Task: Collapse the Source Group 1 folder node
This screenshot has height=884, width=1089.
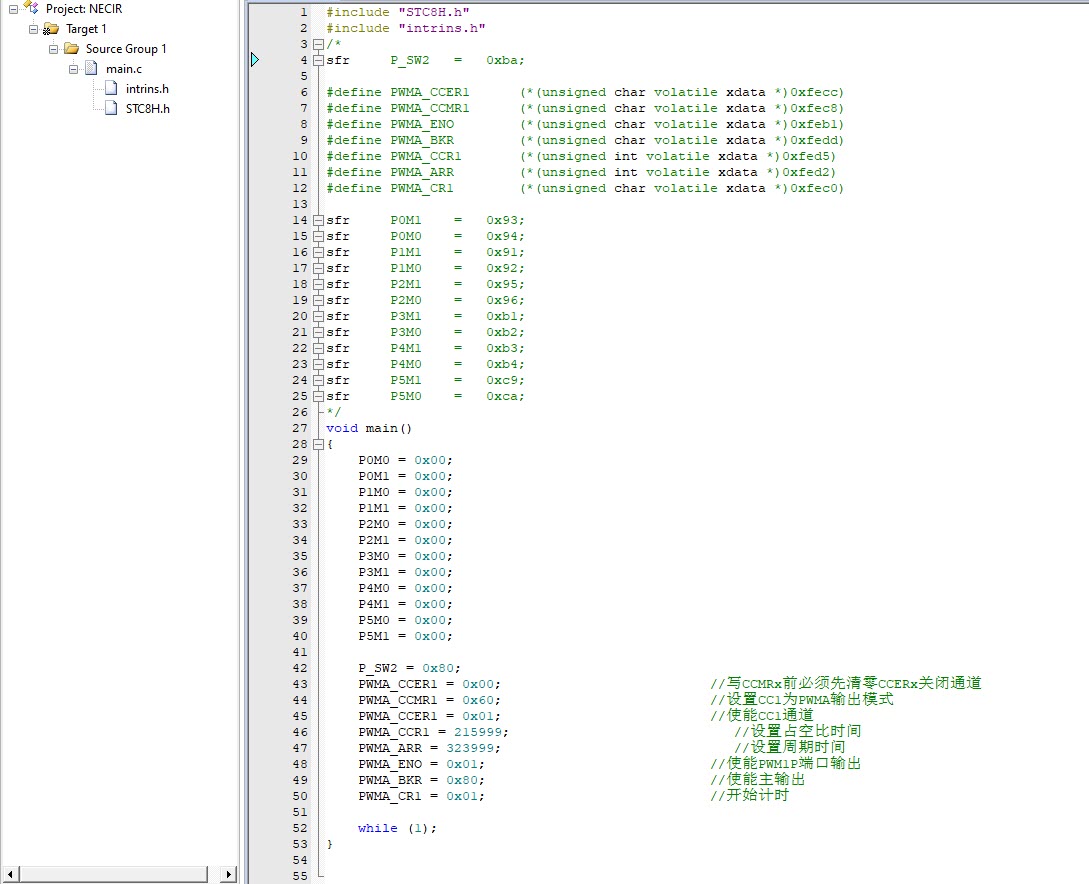Action: [54, 49]
